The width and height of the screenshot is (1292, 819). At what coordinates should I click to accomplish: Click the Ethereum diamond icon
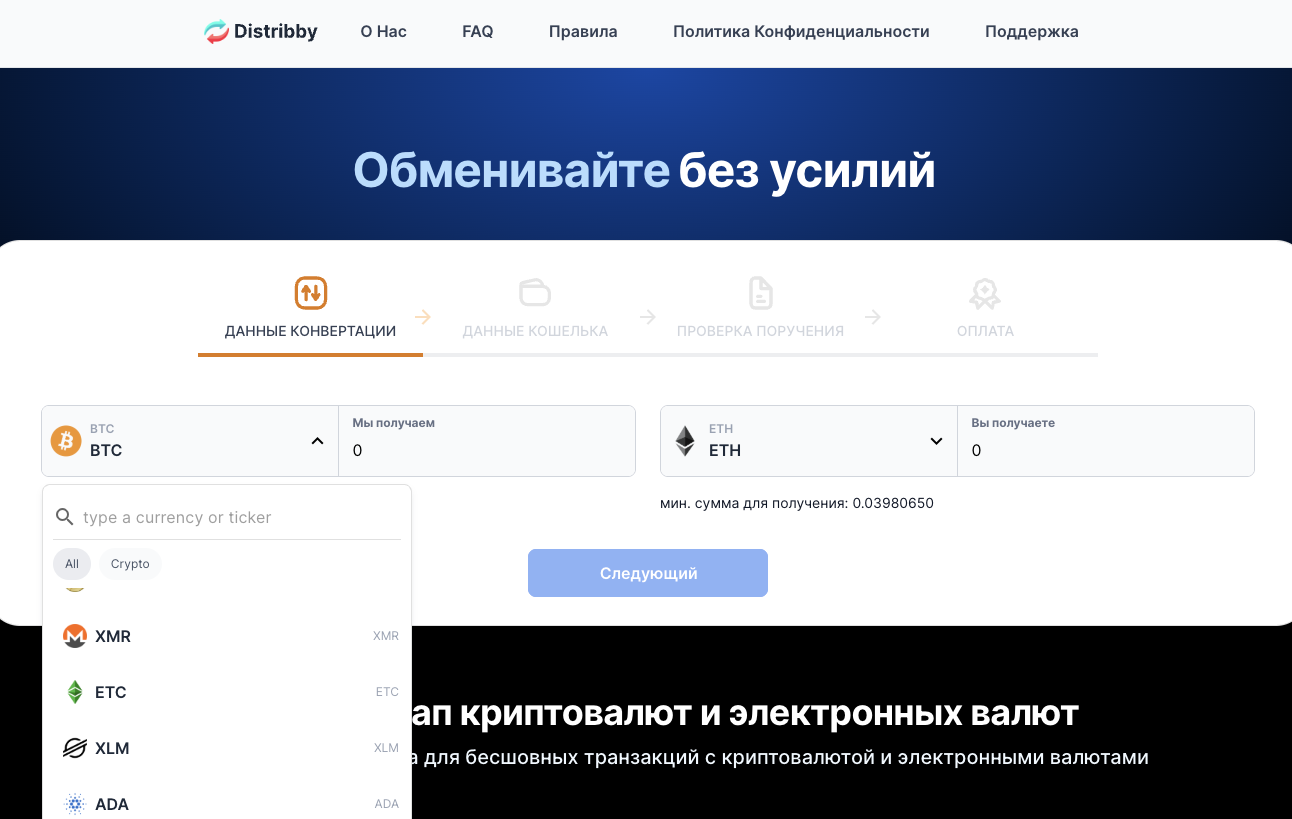[x=685, y=441]
